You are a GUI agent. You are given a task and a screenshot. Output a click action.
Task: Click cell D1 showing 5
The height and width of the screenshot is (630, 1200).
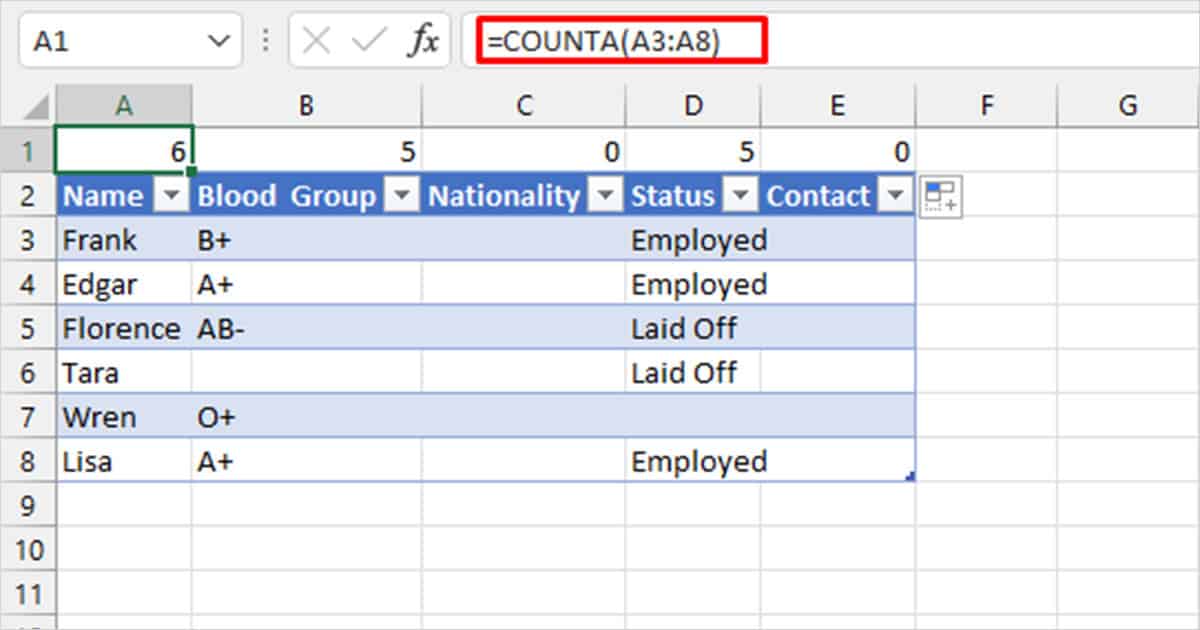pos(692,152)
